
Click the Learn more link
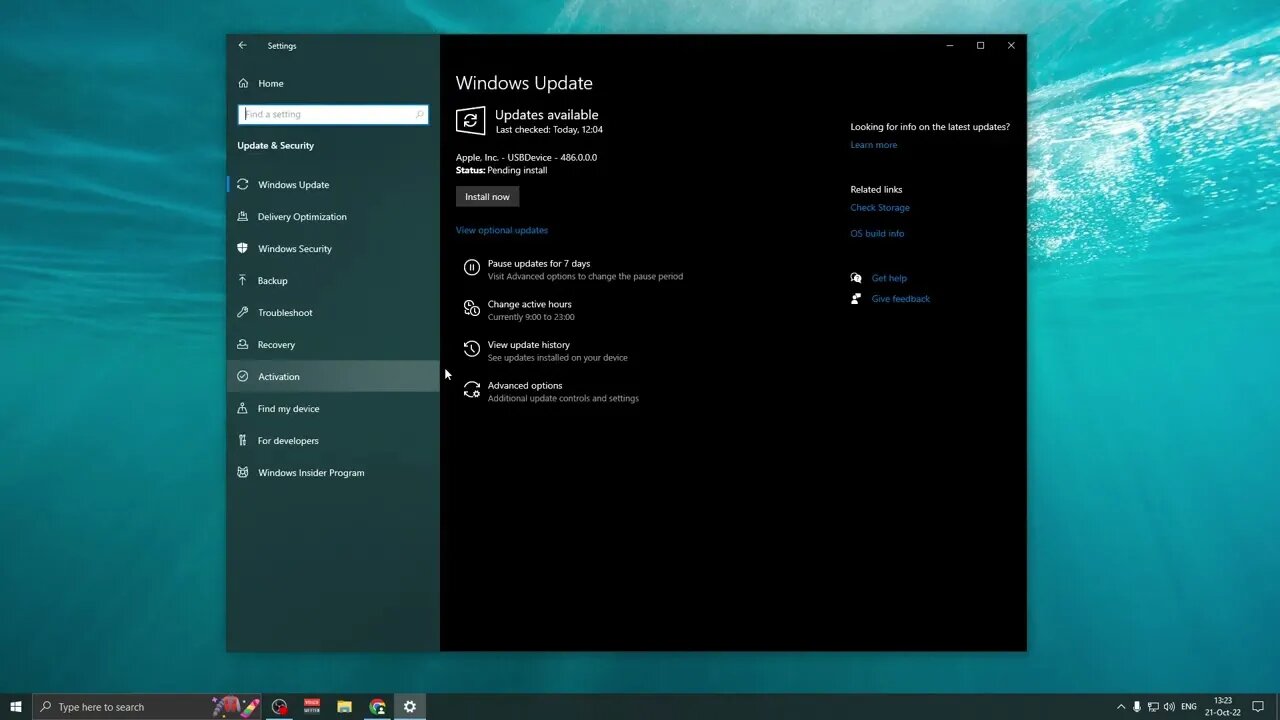(x=874, y=145)
